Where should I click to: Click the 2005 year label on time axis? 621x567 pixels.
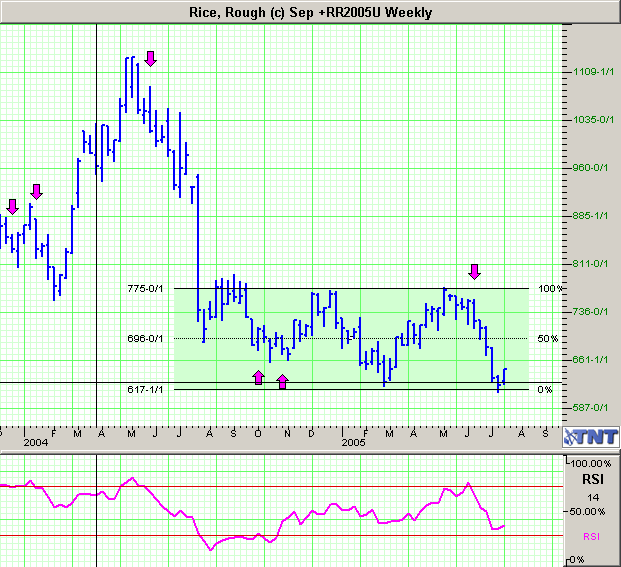point(352,441)
